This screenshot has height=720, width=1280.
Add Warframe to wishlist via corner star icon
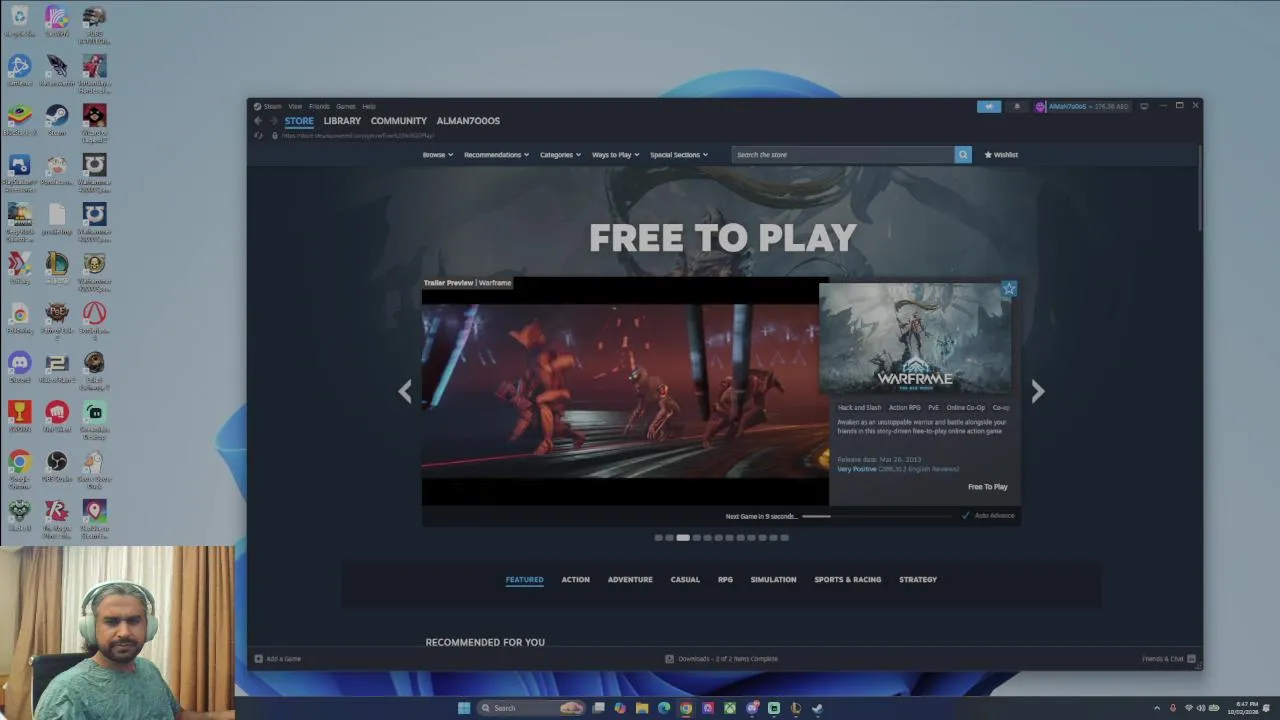tap(1009, 289)
